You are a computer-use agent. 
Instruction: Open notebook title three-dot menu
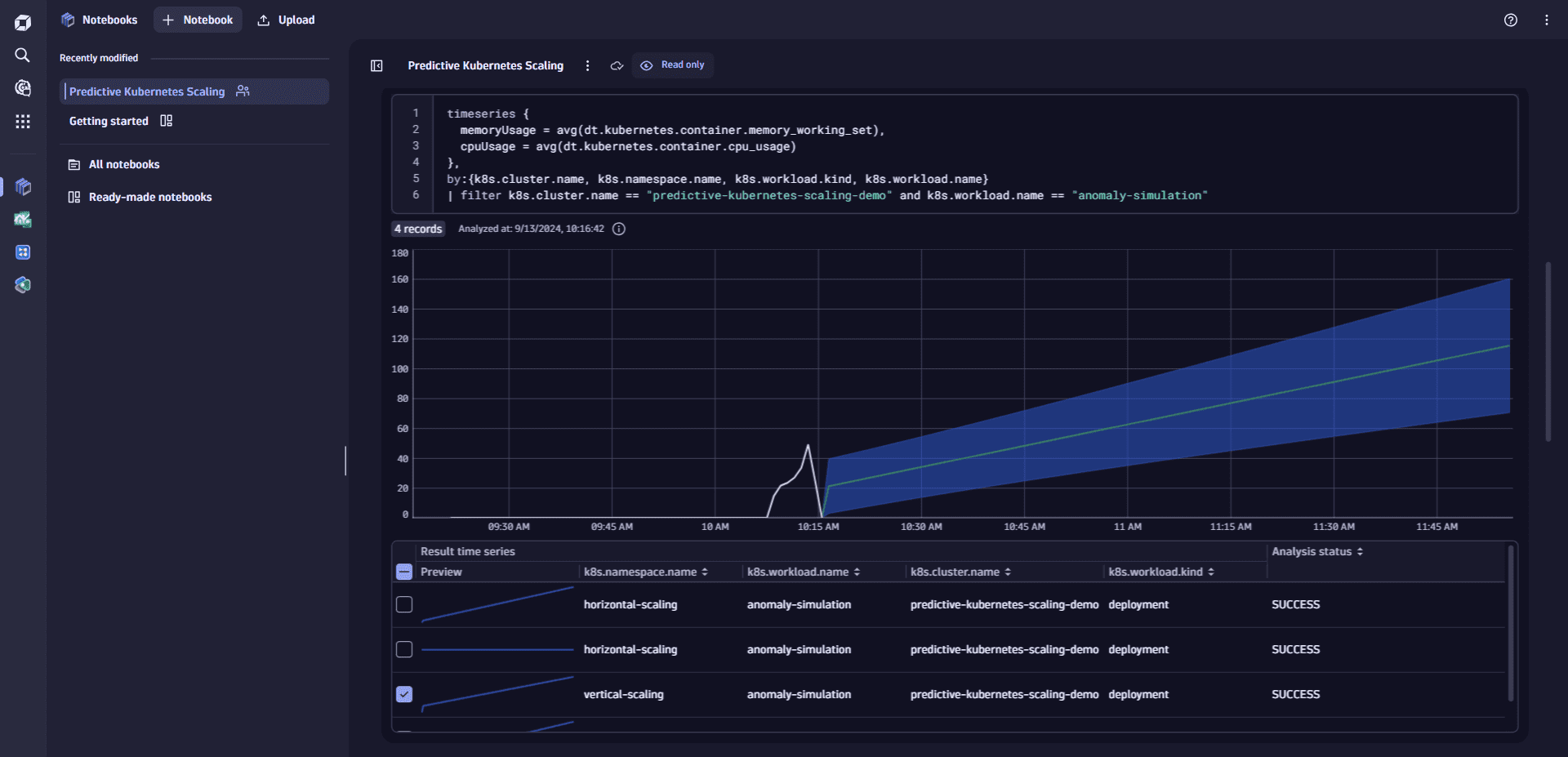(x=588, y=65)
